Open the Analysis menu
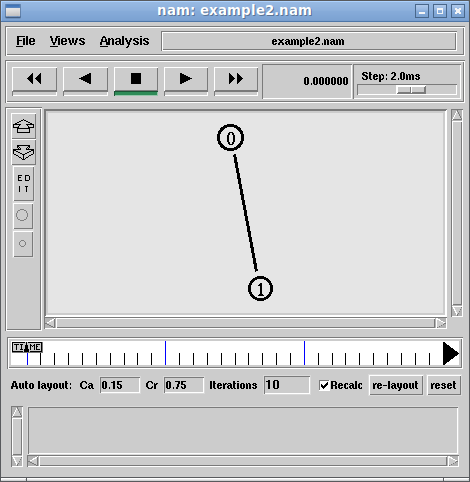The width and height of the screenshot is (470, 482). (x=124, y=41)
